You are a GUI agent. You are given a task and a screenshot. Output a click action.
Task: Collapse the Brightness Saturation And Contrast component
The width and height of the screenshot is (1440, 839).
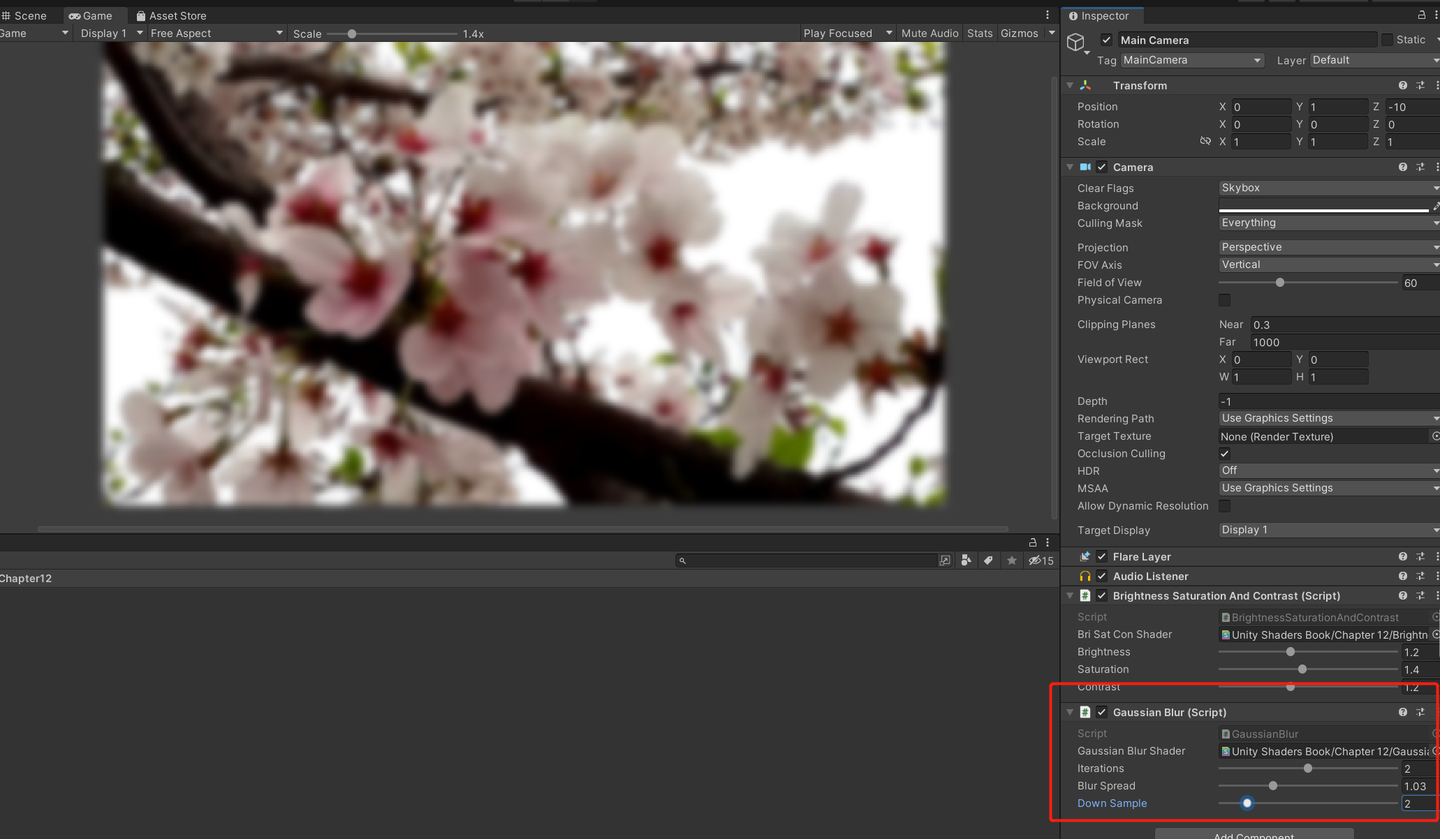point(1070,596)
